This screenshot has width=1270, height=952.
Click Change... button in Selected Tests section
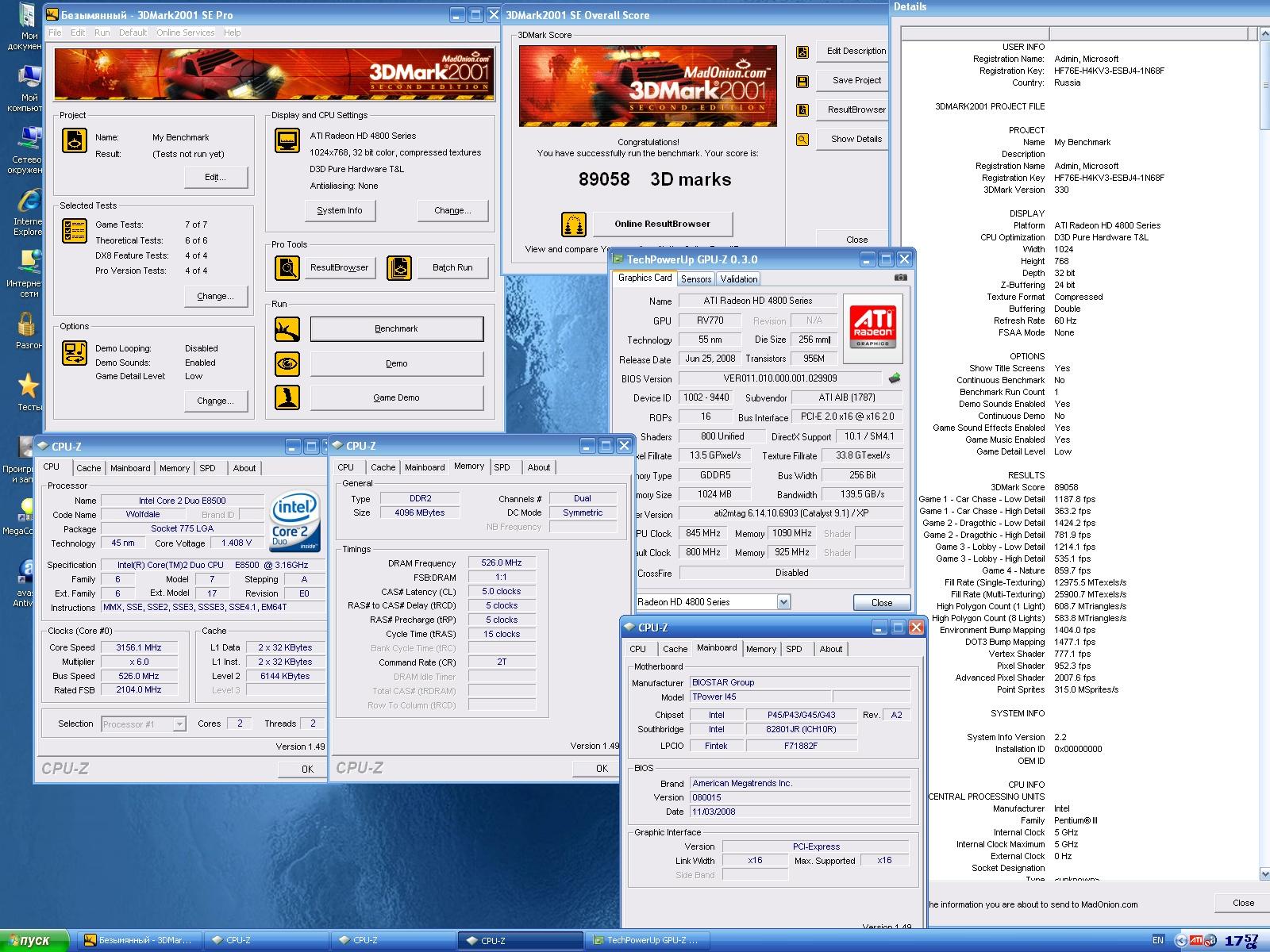click(215, 296)
